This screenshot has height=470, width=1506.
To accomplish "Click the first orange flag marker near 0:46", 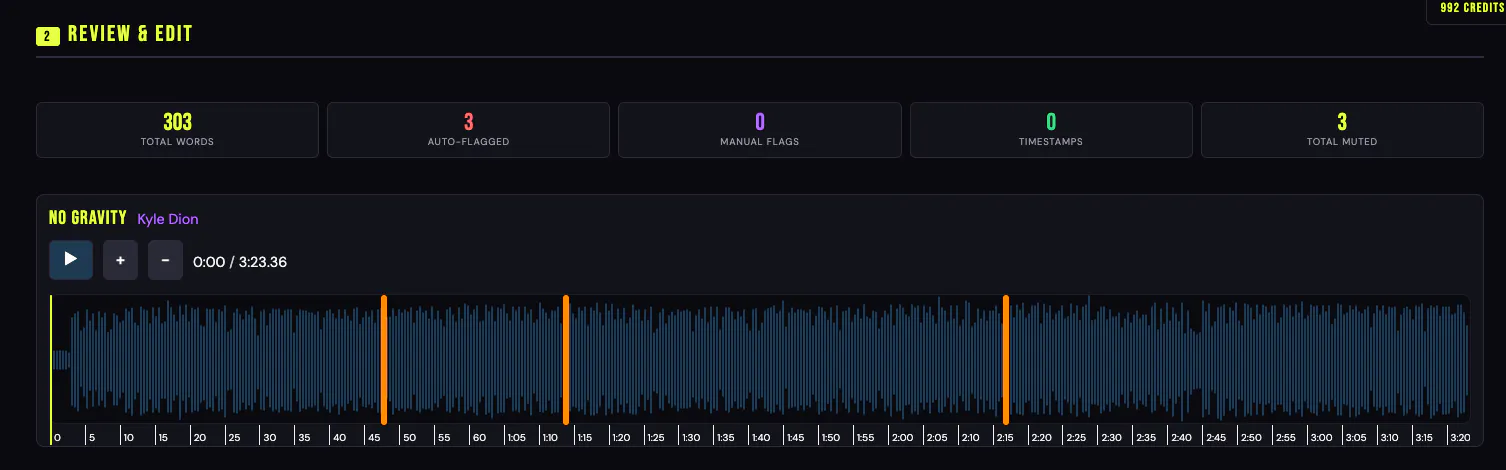I will coord(384,359).
